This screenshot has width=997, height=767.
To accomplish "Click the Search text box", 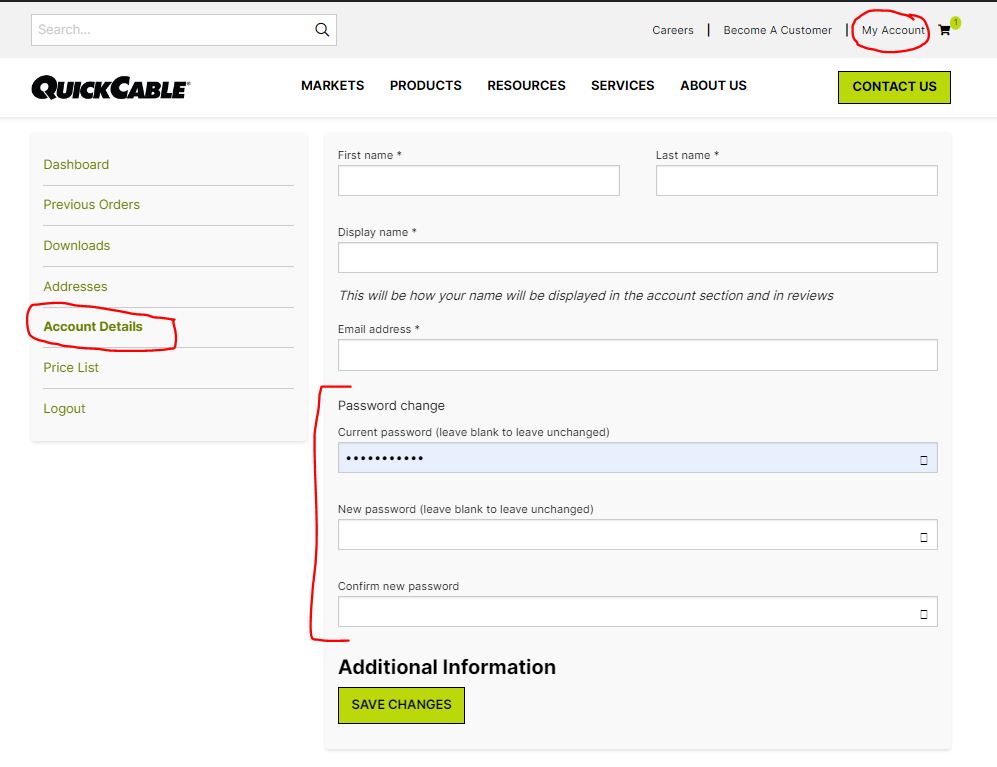I will click(x=170, y=30).
